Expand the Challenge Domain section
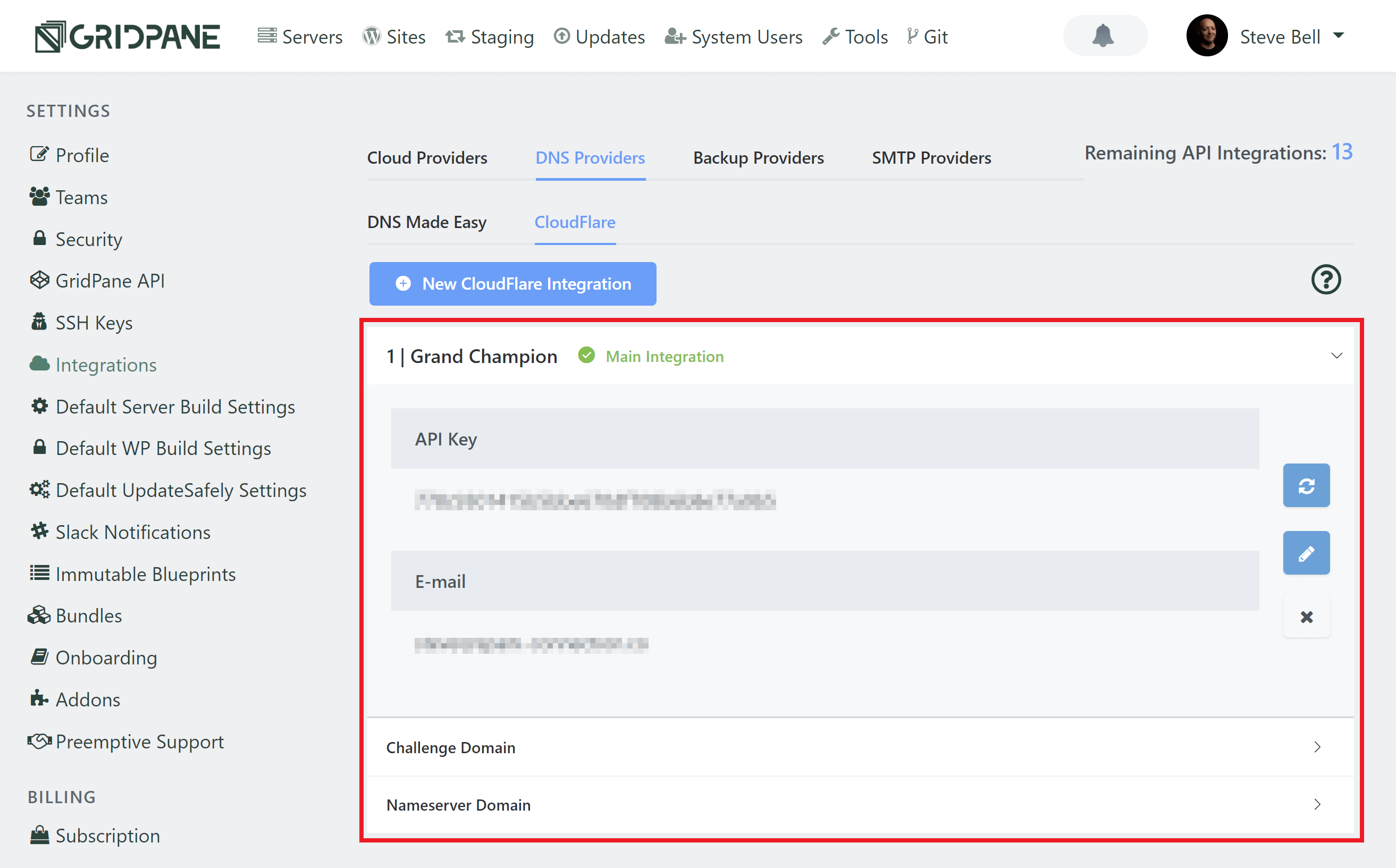This screenshot has height=868, width=1396. coord(860,747)
